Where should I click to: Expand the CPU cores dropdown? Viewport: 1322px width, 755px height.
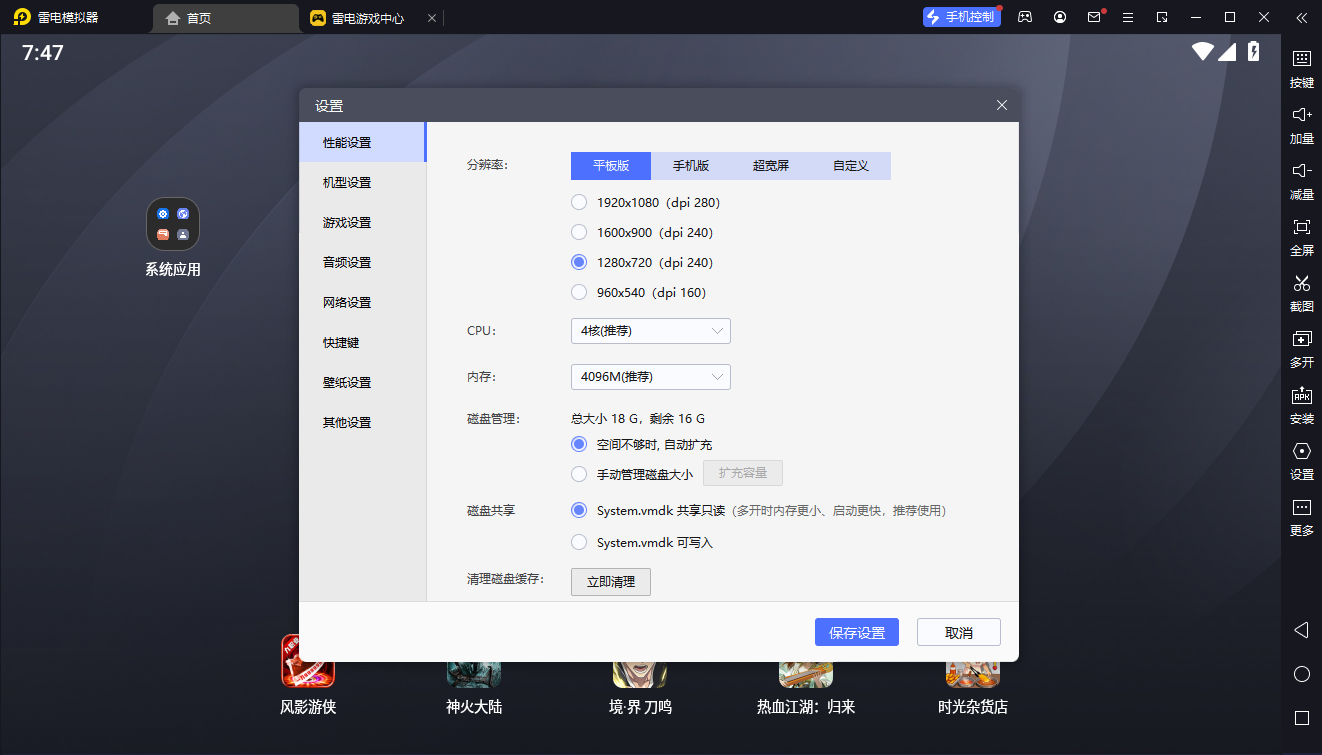650,331
